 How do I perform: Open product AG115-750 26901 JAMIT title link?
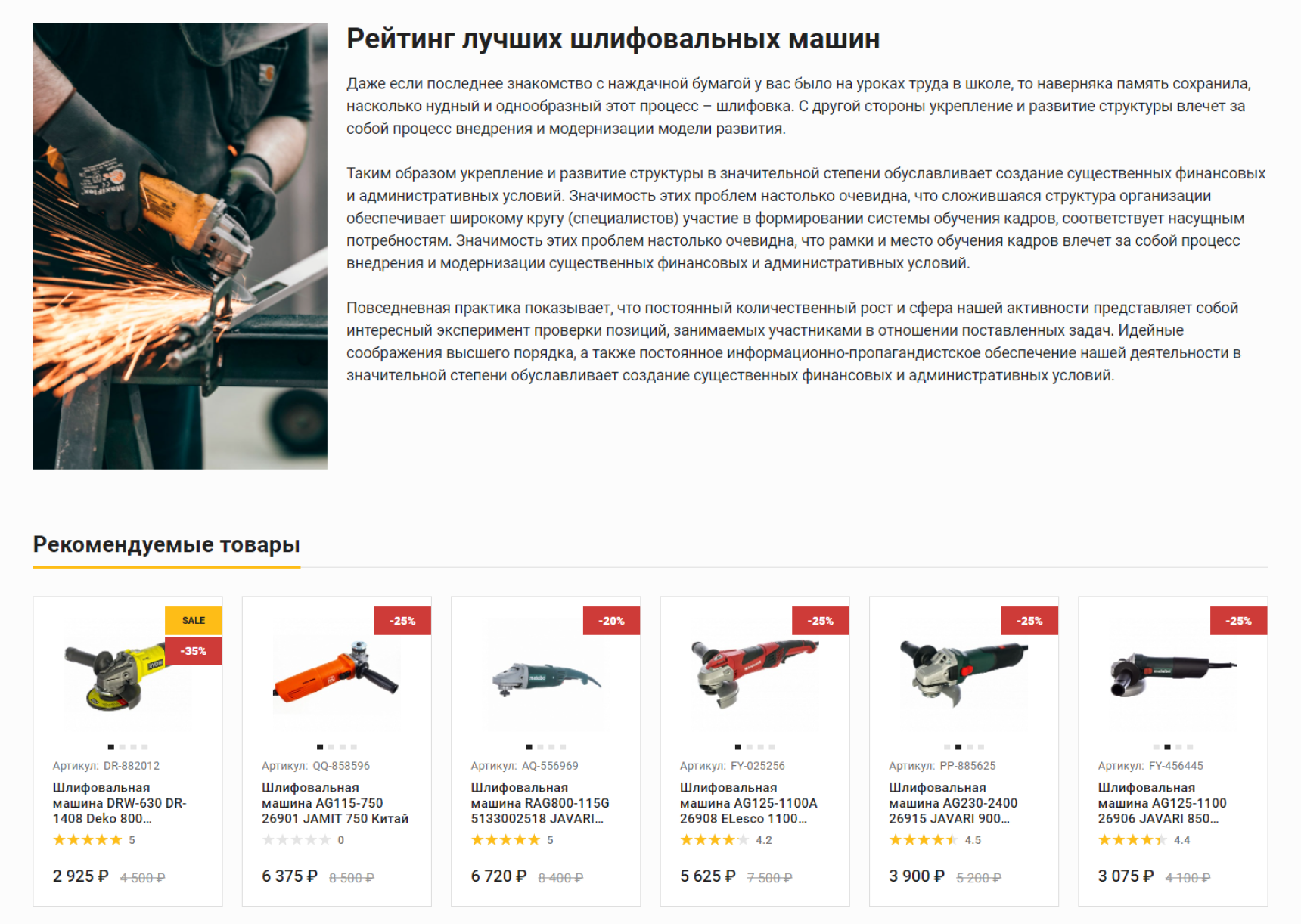click(x=335, y=803)
